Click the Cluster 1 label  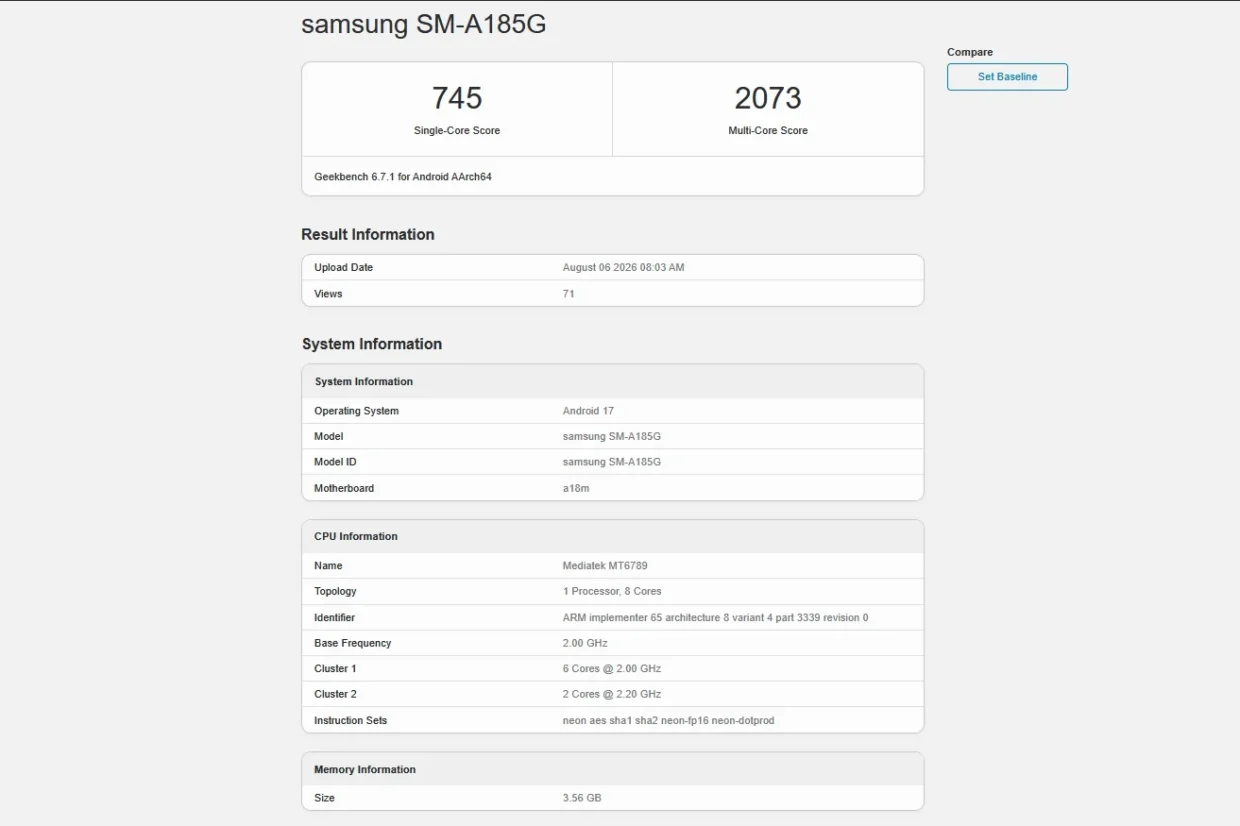point(335,668)
